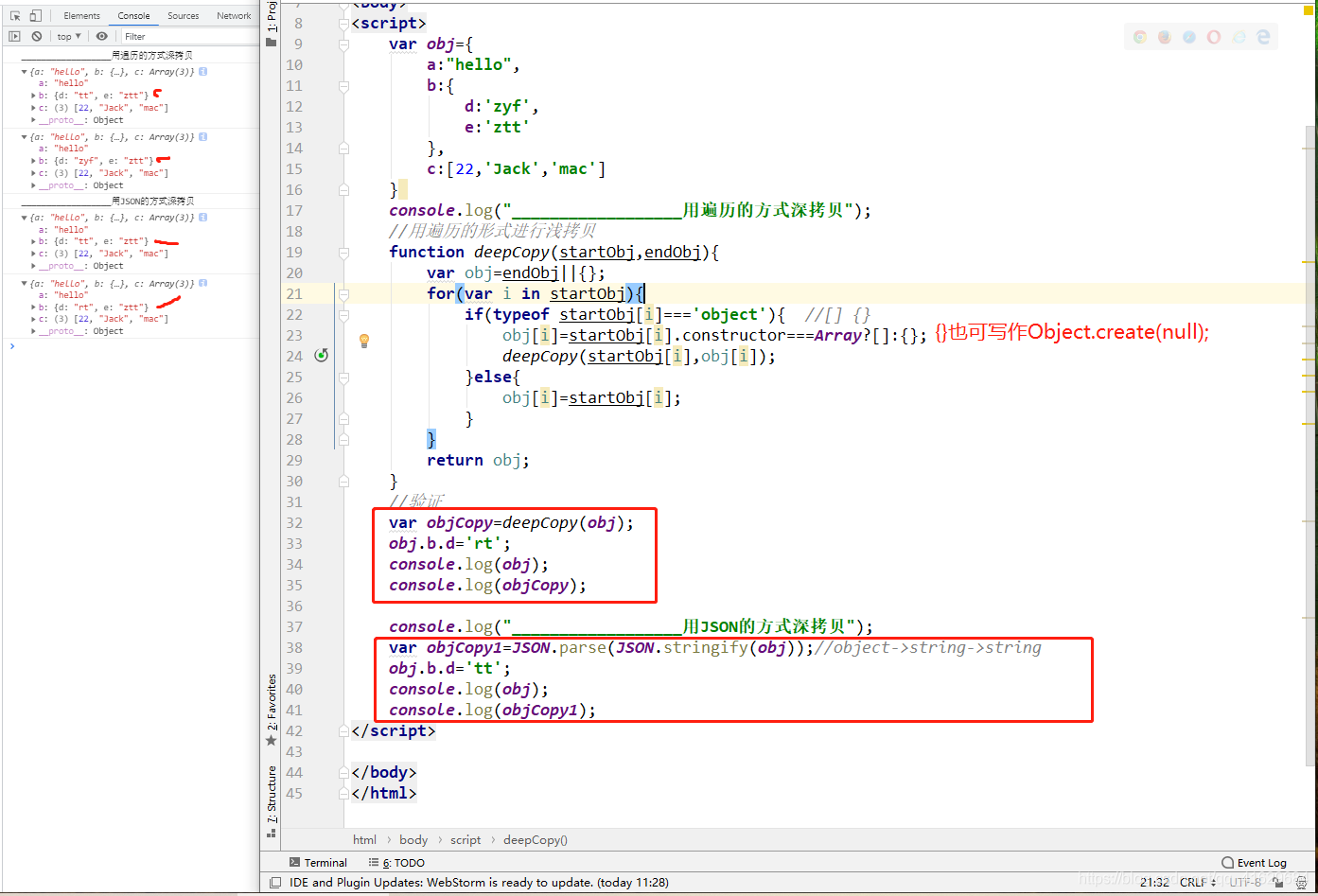
Task: Click the console prompt input line
Action: pyautogui.click(x=132, y=346)
